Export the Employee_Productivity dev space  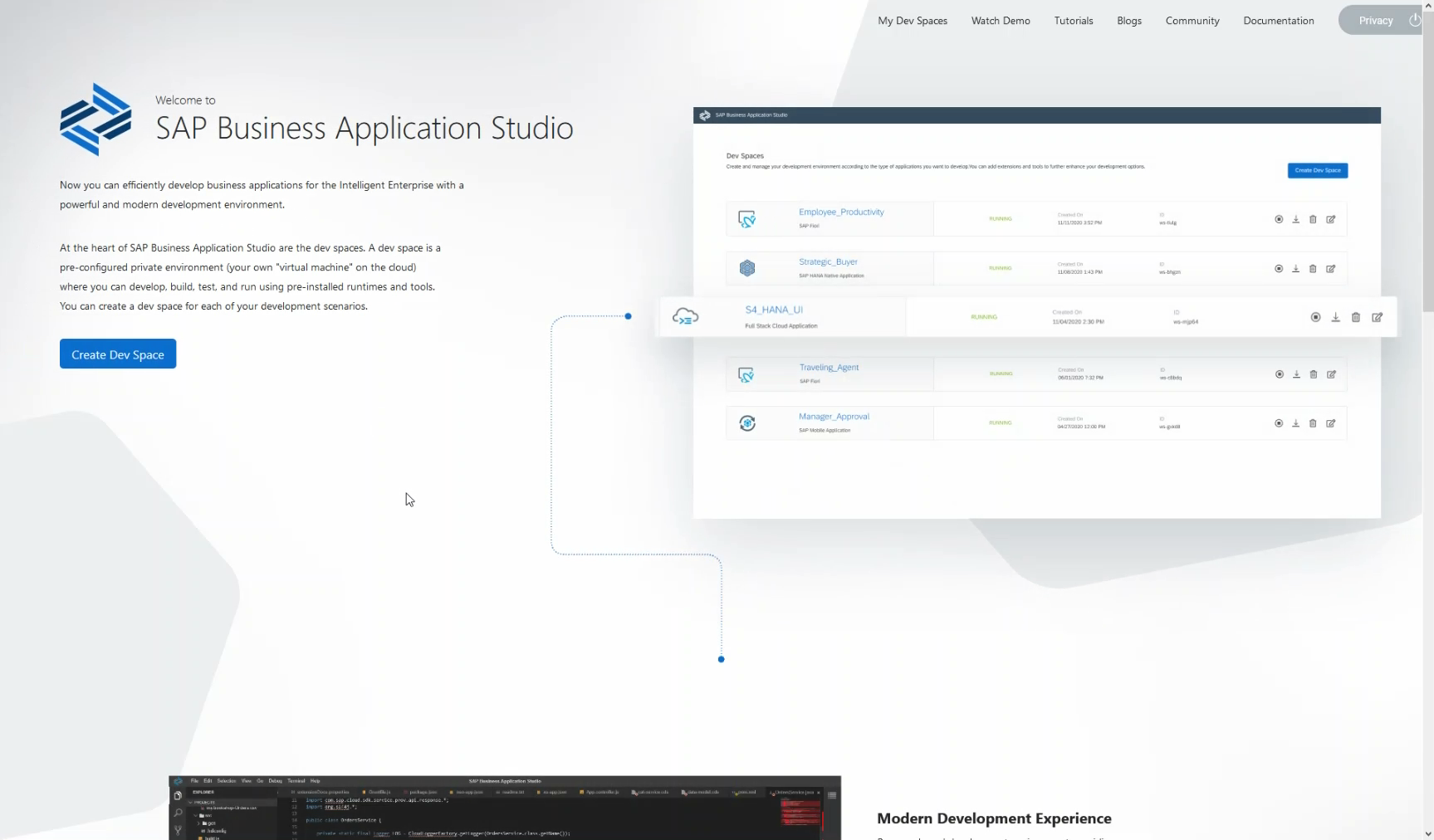(x=1295, y=219)
